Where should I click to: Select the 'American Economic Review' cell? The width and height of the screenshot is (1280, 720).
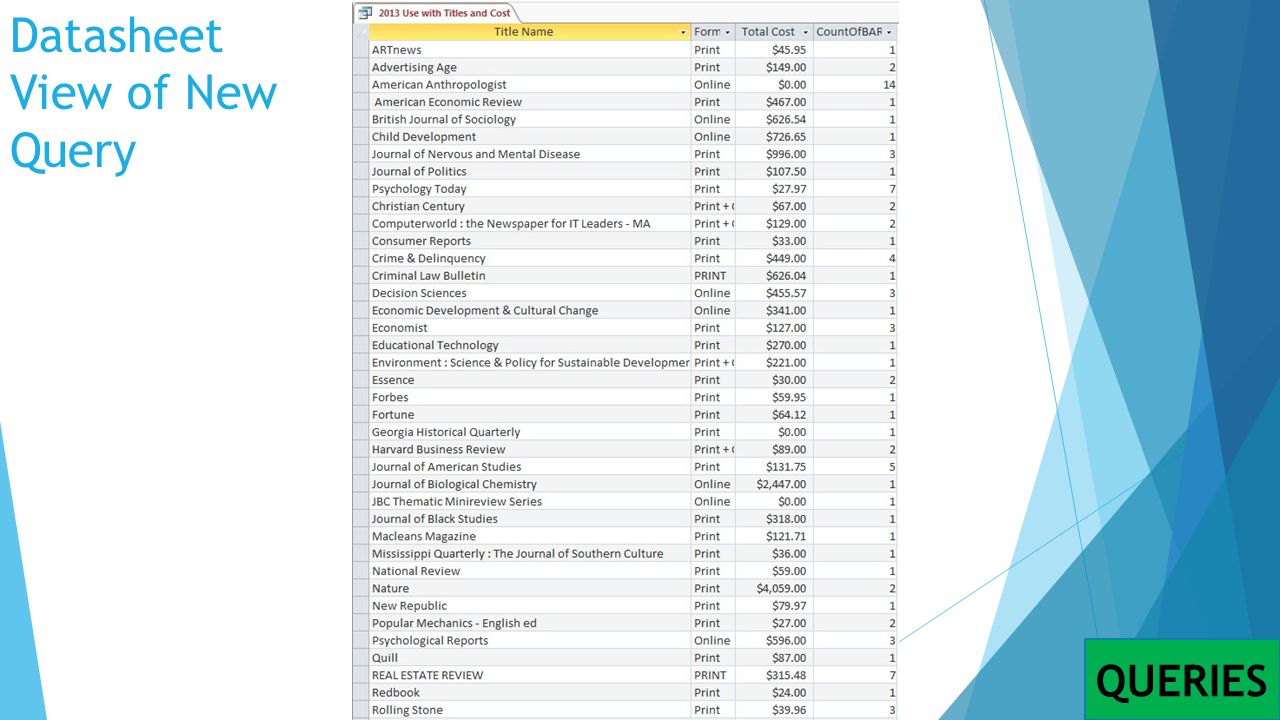click(529, 102)
